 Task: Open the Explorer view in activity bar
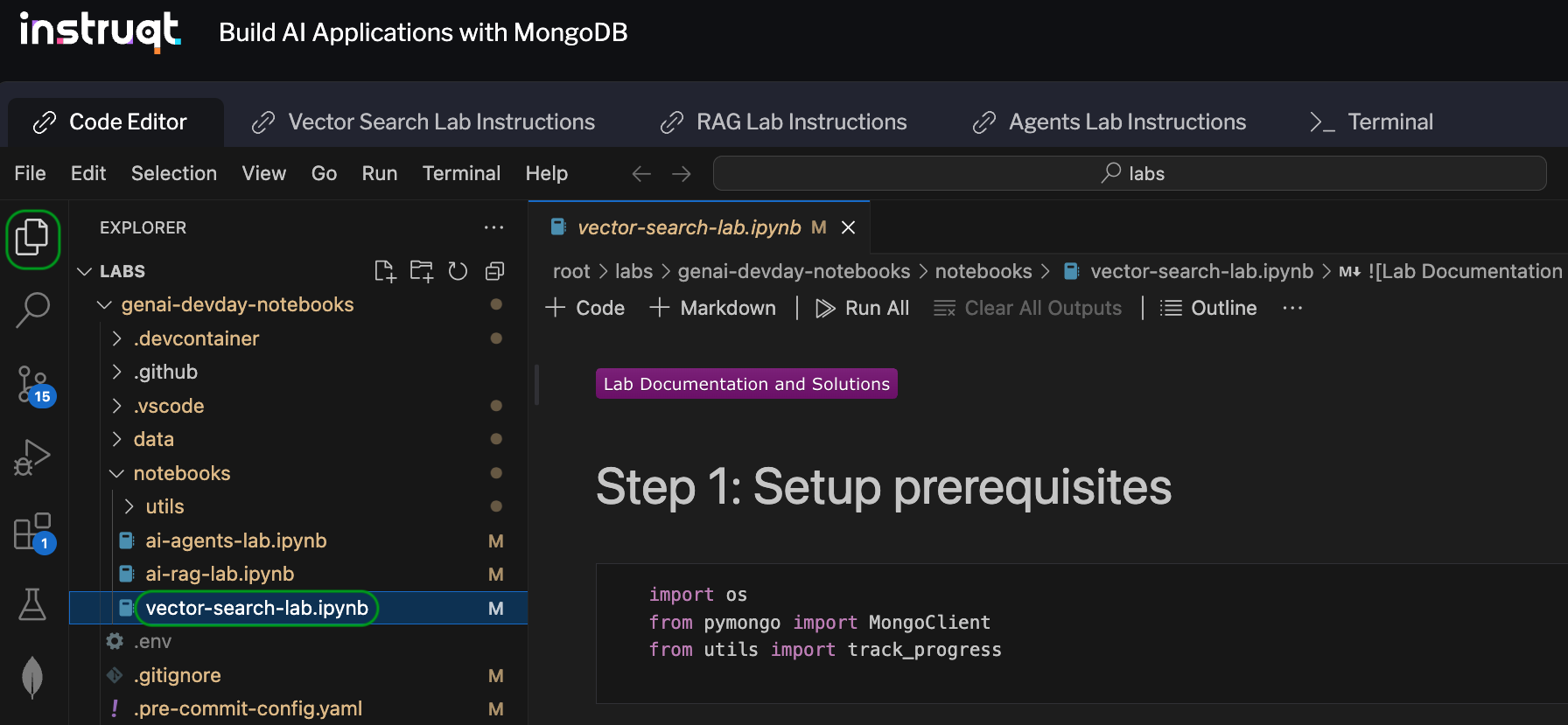(x=33, y=238)
